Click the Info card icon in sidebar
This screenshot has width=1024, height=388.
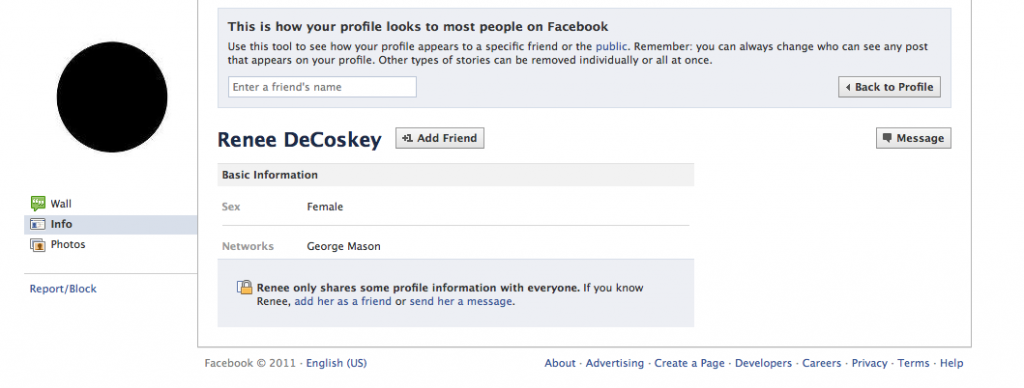38,224
